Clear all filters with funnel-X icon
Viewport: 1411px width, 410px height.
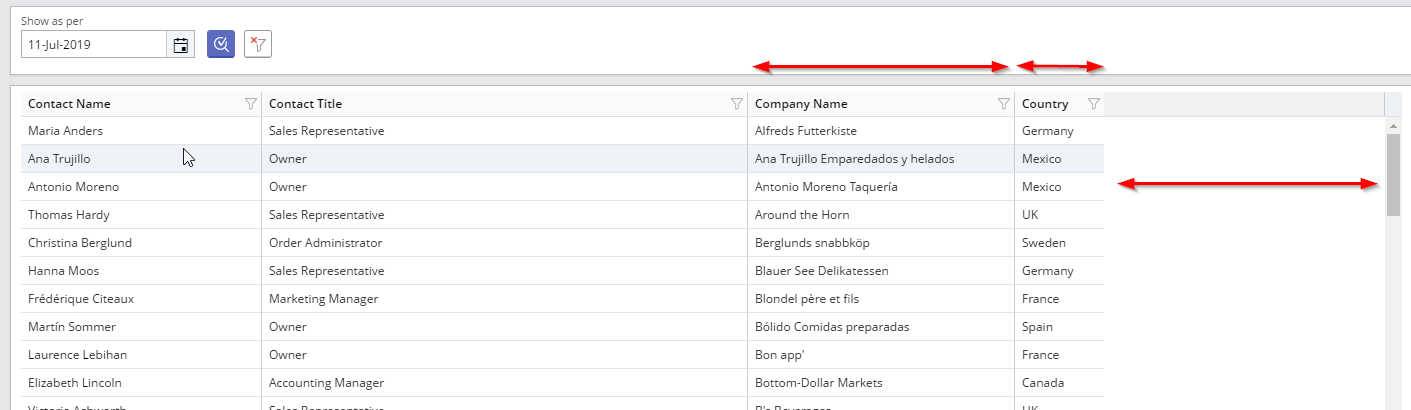pos(258,45)
